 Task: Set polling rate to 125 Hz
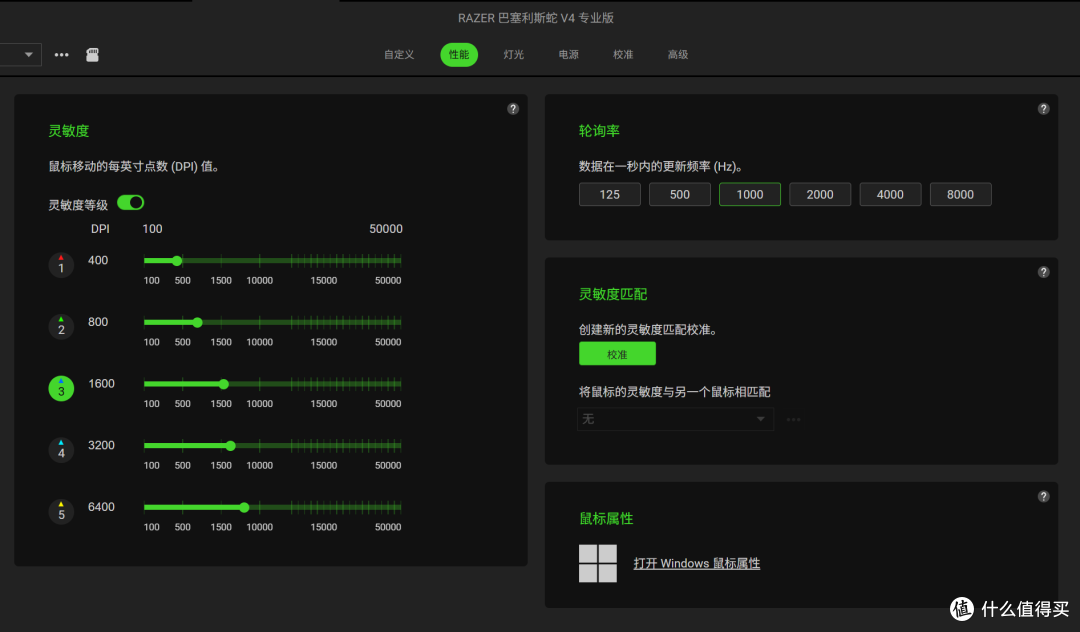pos(610,194)
